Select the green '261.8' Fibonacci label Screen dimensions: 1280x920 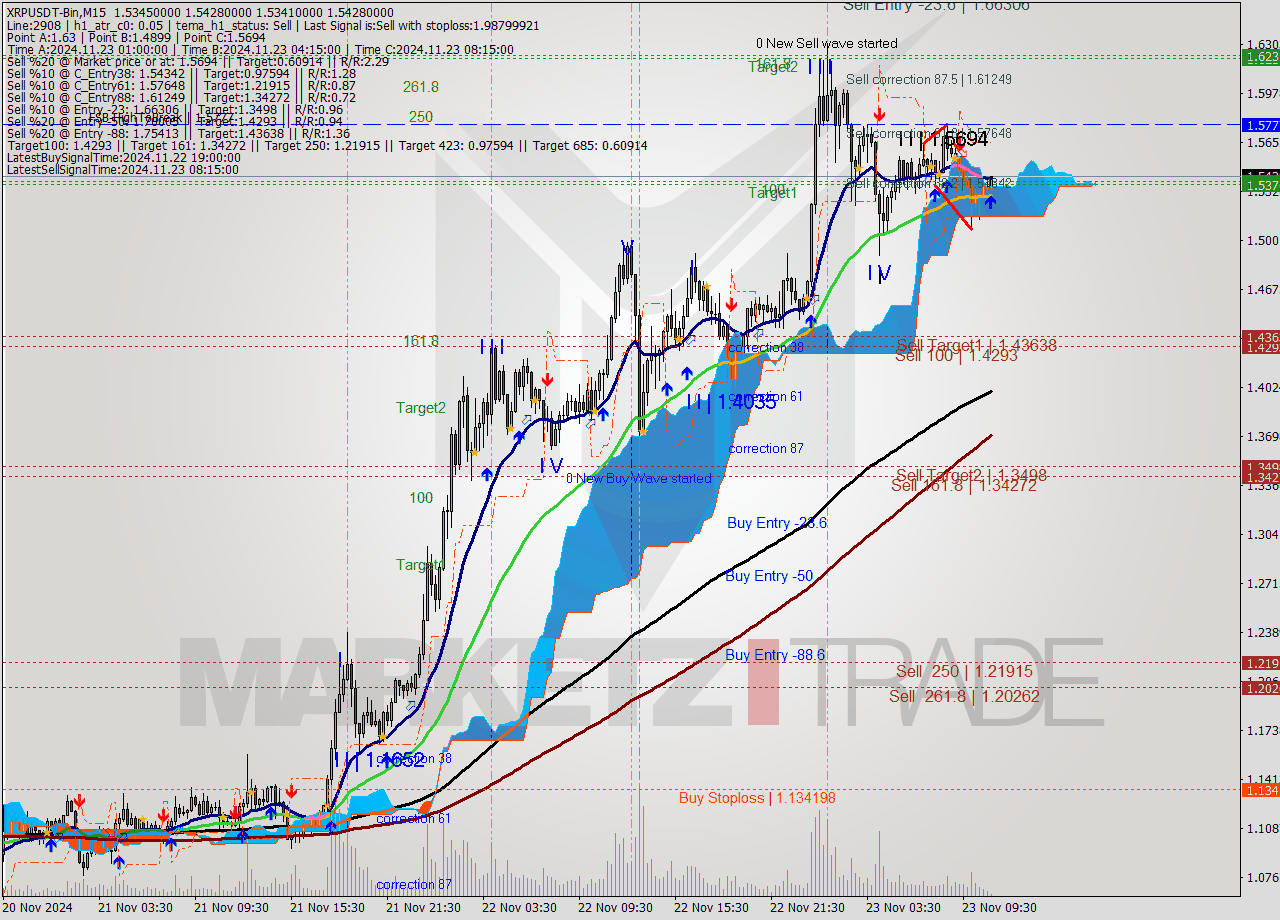point(421,87)
